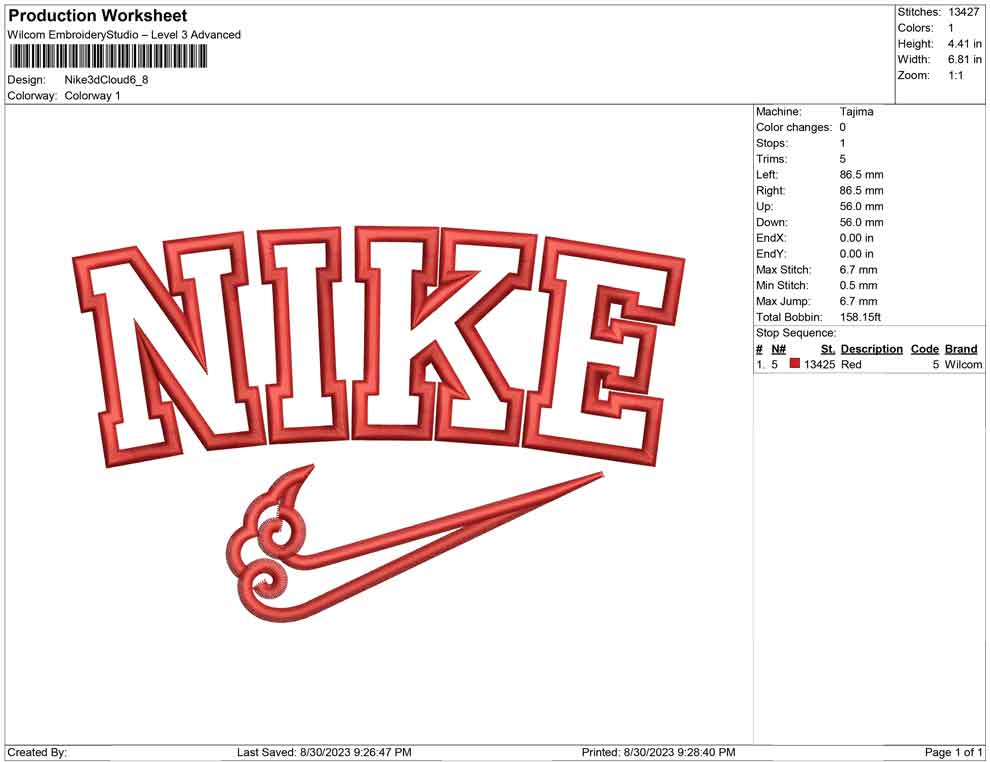
Task: Click the 'N#' column header
Action: pyautogui.click(x=778, y=348)
